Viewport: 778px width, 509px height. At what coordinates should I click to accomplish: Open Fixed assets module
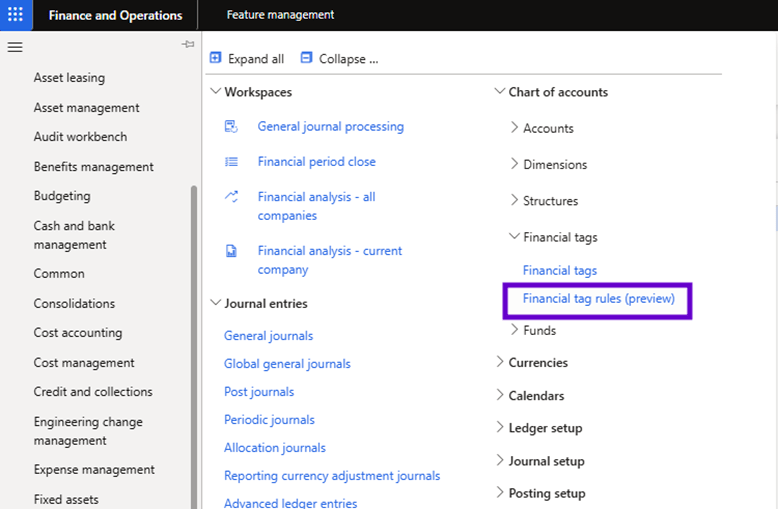pyautogui.click(x=66, y=499)
